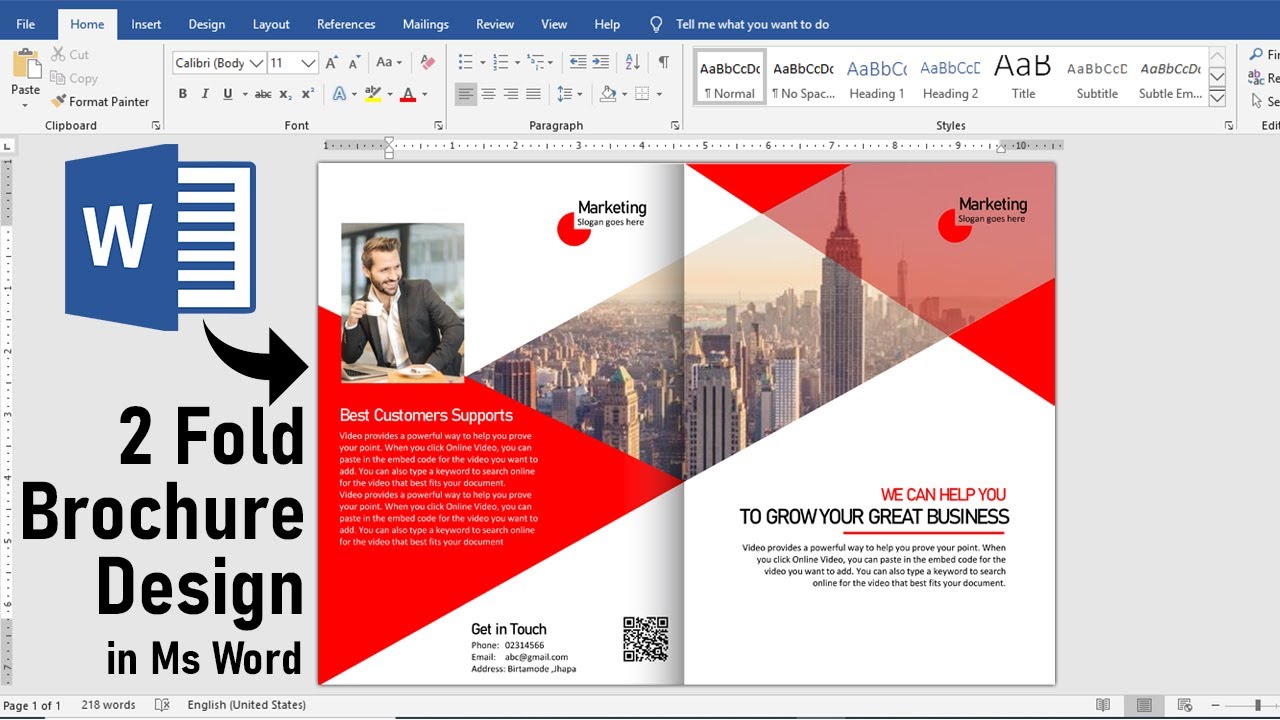Toggle center alignment
This screenshot has width=1280, height=720.
click(x=488, y=94)
